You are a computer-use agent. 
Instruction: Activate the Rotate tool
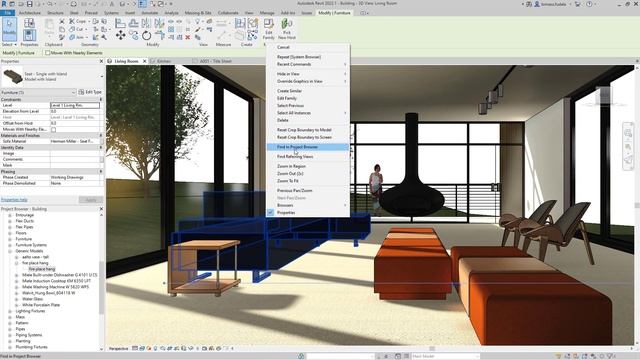pyautogui.click(x=146, y=36)
